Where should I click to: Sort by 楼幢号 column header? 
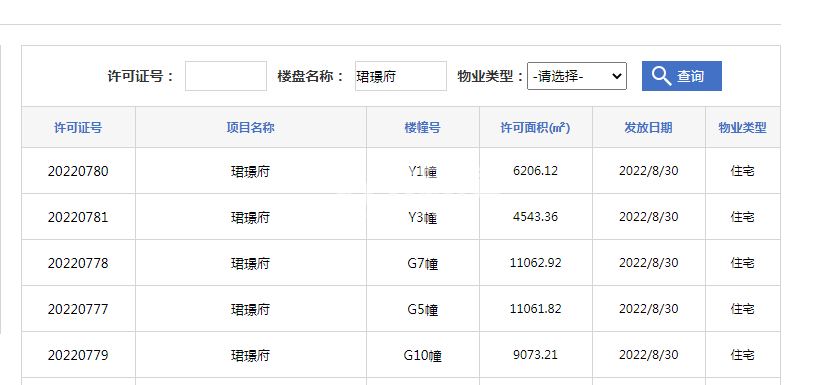point(423,127)
